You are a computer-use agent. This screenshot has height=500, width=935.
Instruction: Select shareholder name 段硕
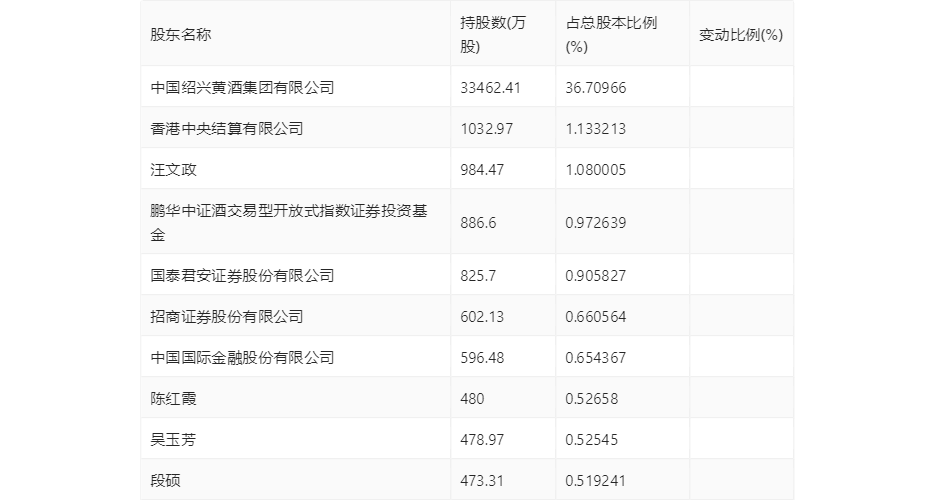166,482
